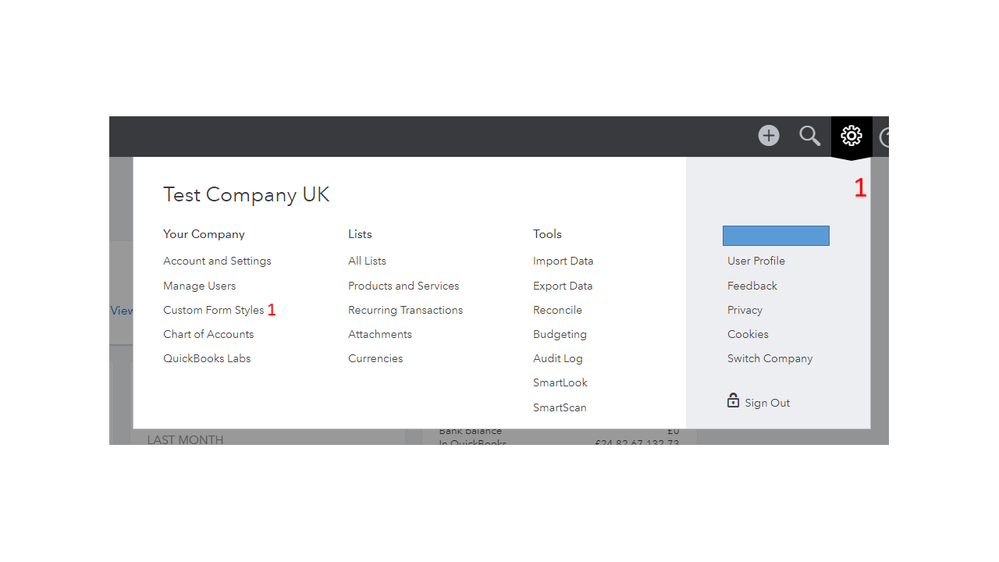This screenshot has height=562, width=999.
Task: Open the Privacy link
Action: (745, 310)
